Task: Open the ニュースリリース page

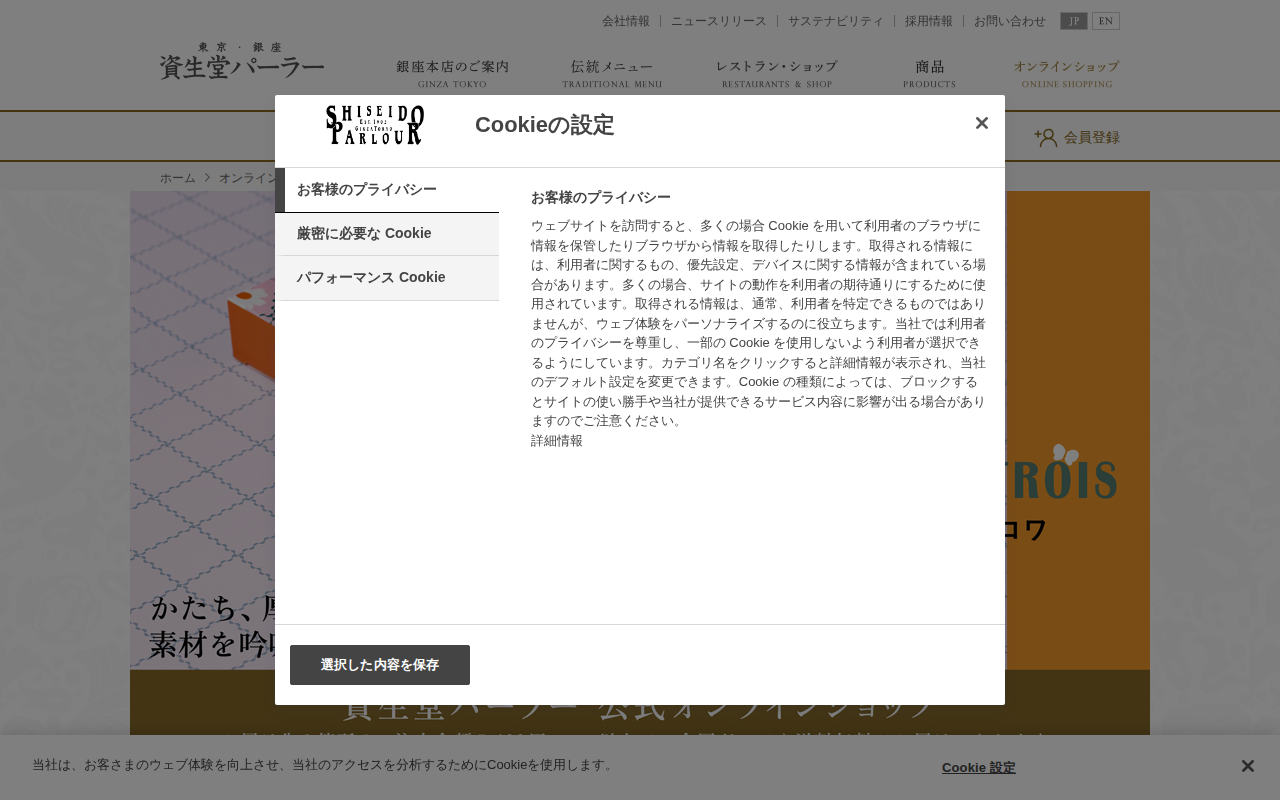Action: (x=719, y=20)
